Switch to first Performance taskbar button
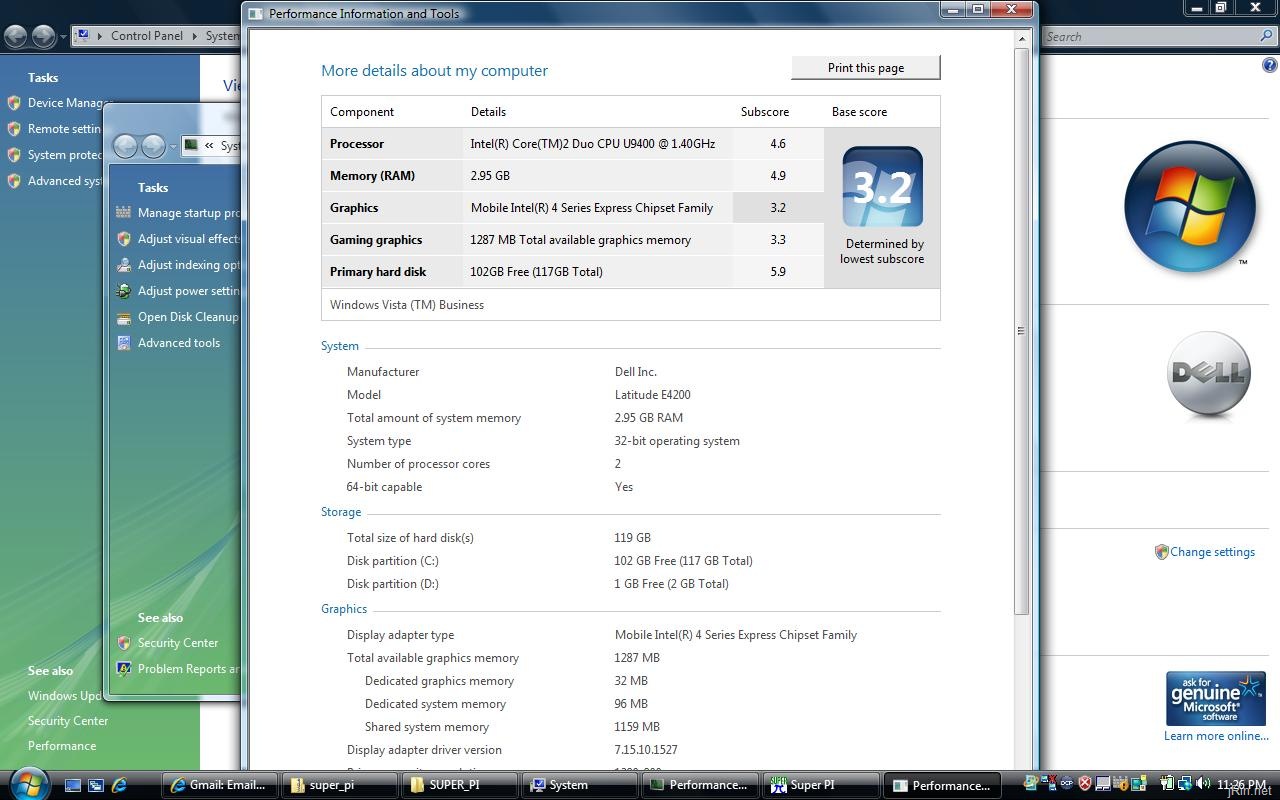Image resolution: width=1280 pixels, height=800 pixels. click(x=699, y=785)
